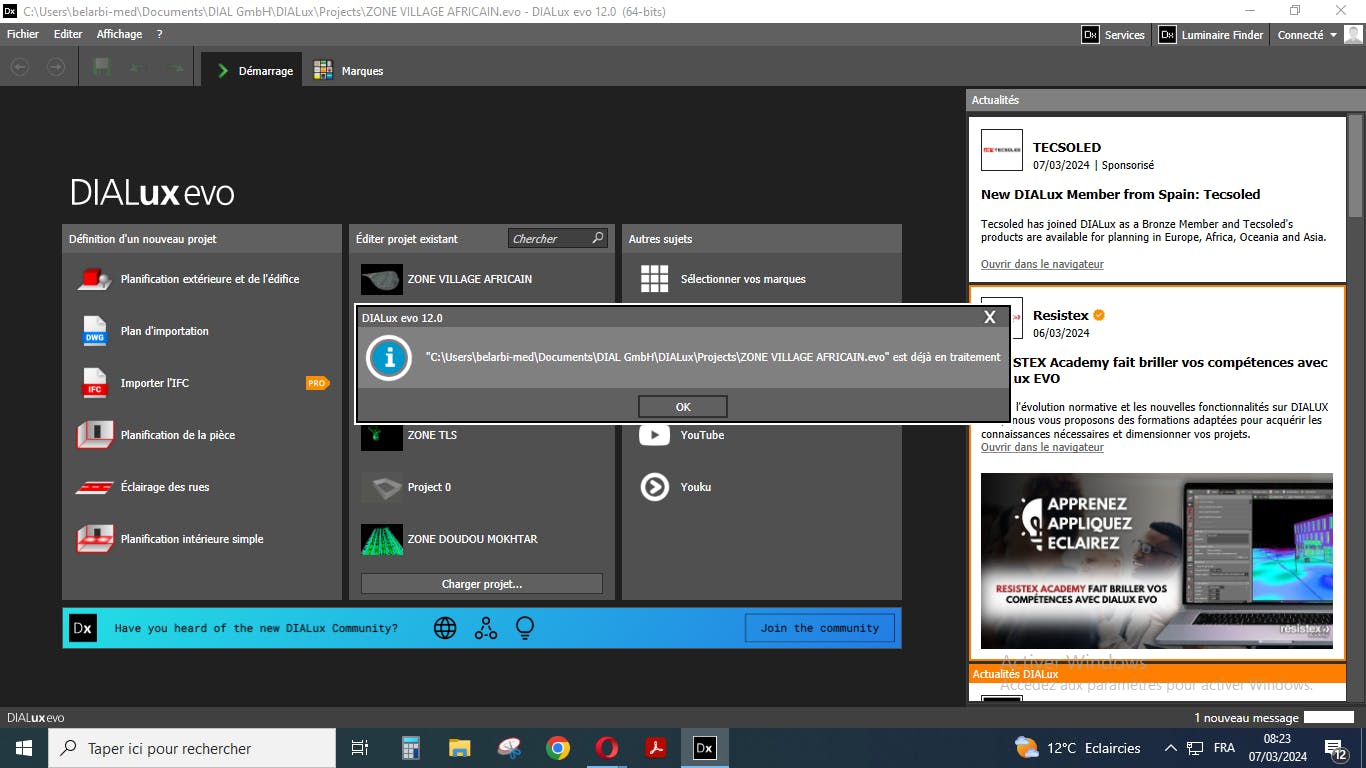Open Google Chrome from the taskbar
Screen dimensions: 1366x768
tap(558, 748)
